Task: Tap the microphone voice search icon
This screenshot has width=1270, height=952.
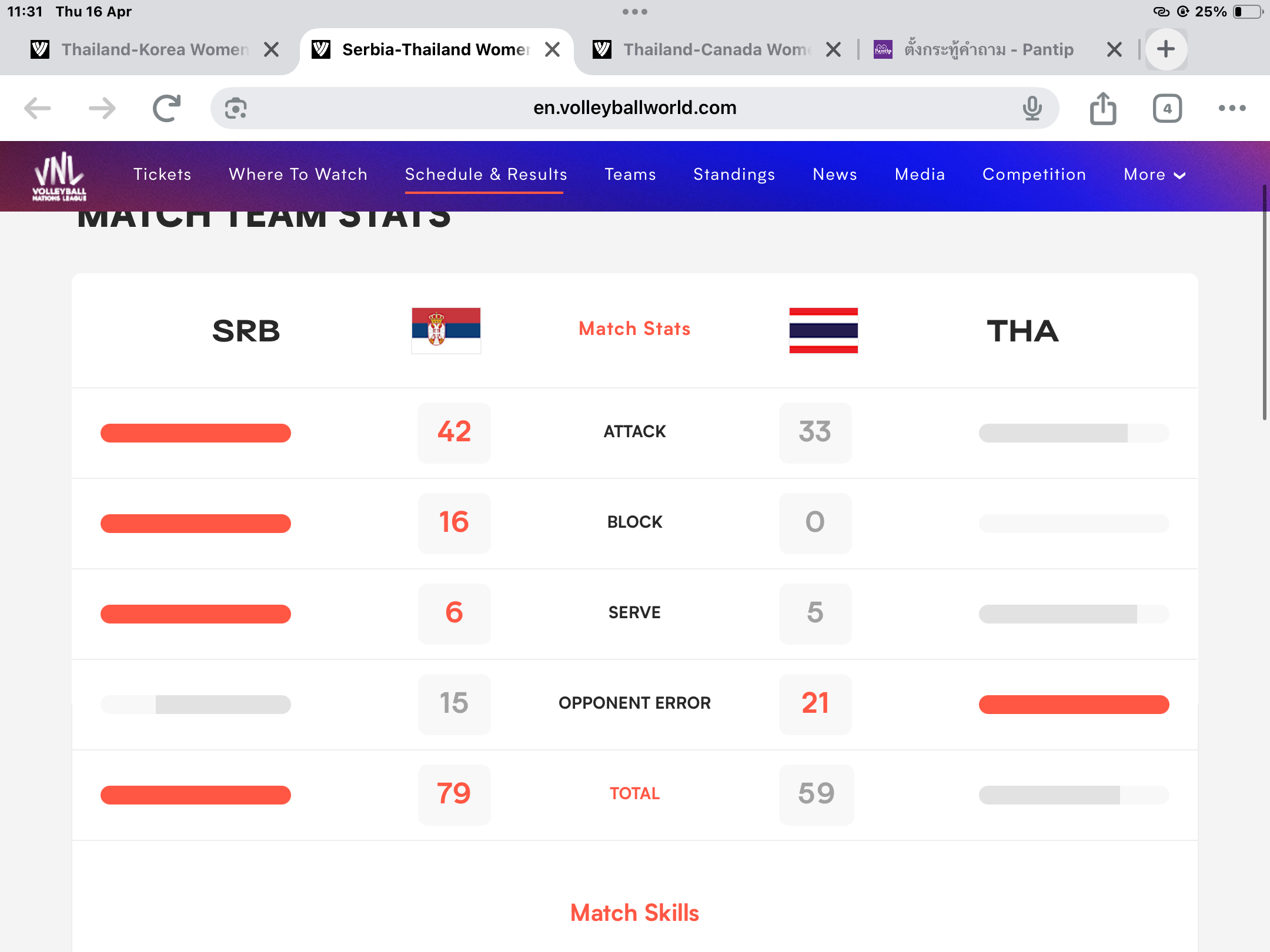Action: click(1032, 108)
